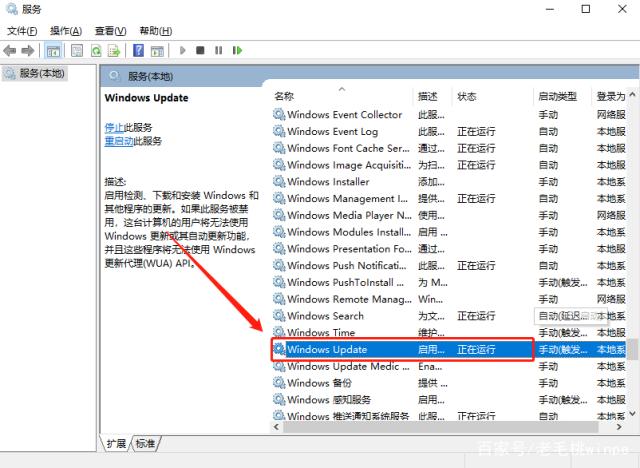Click the Start Service play icon
Viewport: 640px width, 468px height.
tap(182, 50)
